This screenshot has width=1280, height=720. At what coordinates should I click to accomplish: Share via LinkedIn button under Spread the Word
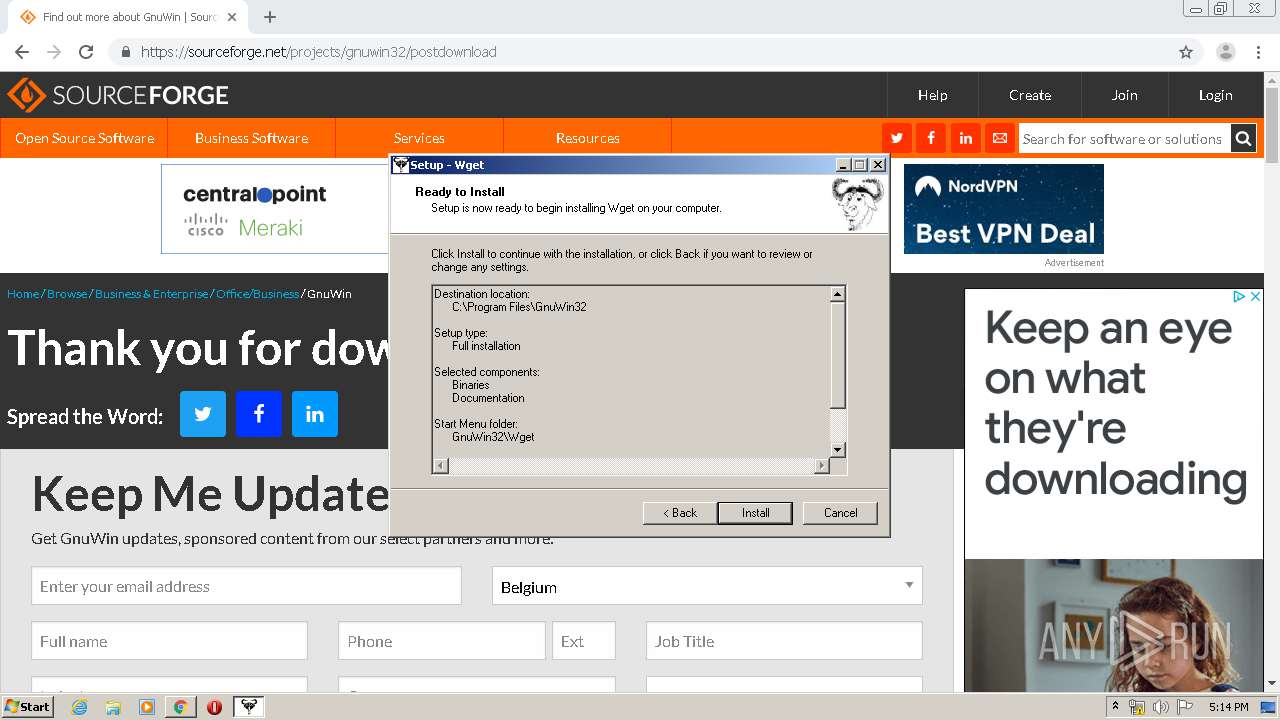point(315,414)
